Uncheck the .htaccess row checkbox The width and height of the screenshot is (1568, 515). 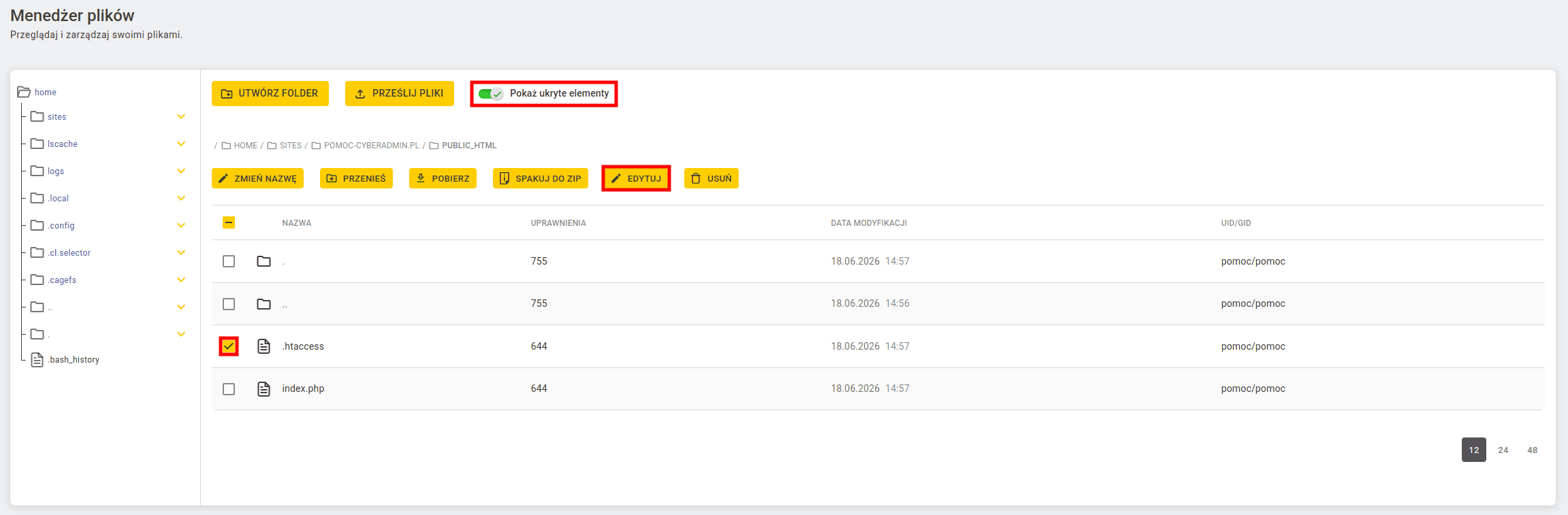[229, 346]
